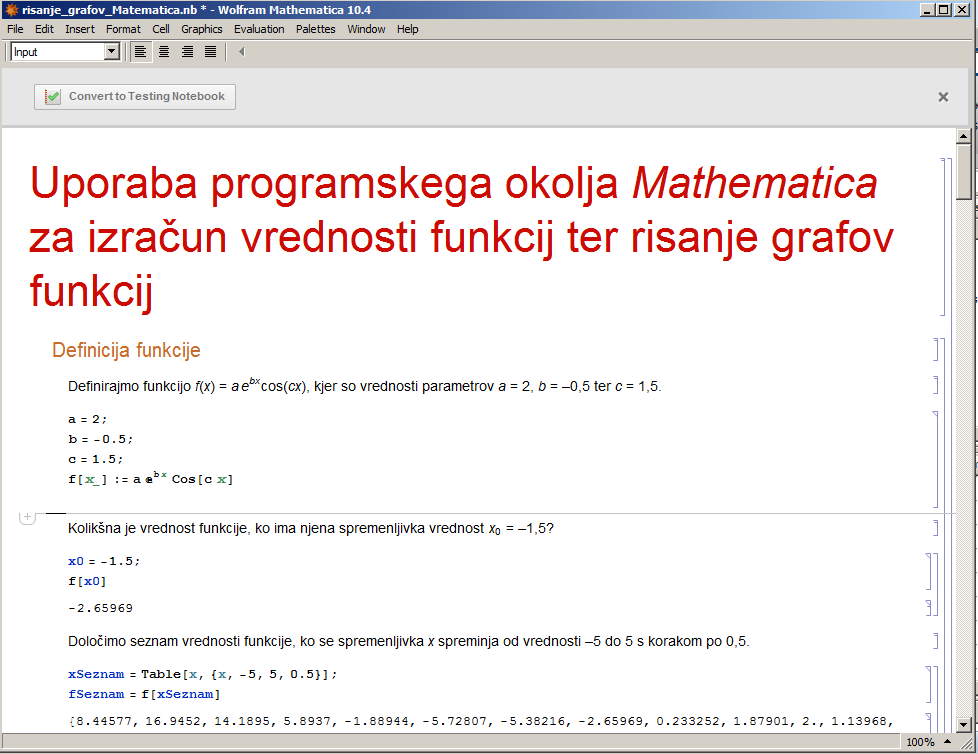Open the Cell menu
Image resolution: width=978 pixels, height=754 pixels.
point(161,29)
